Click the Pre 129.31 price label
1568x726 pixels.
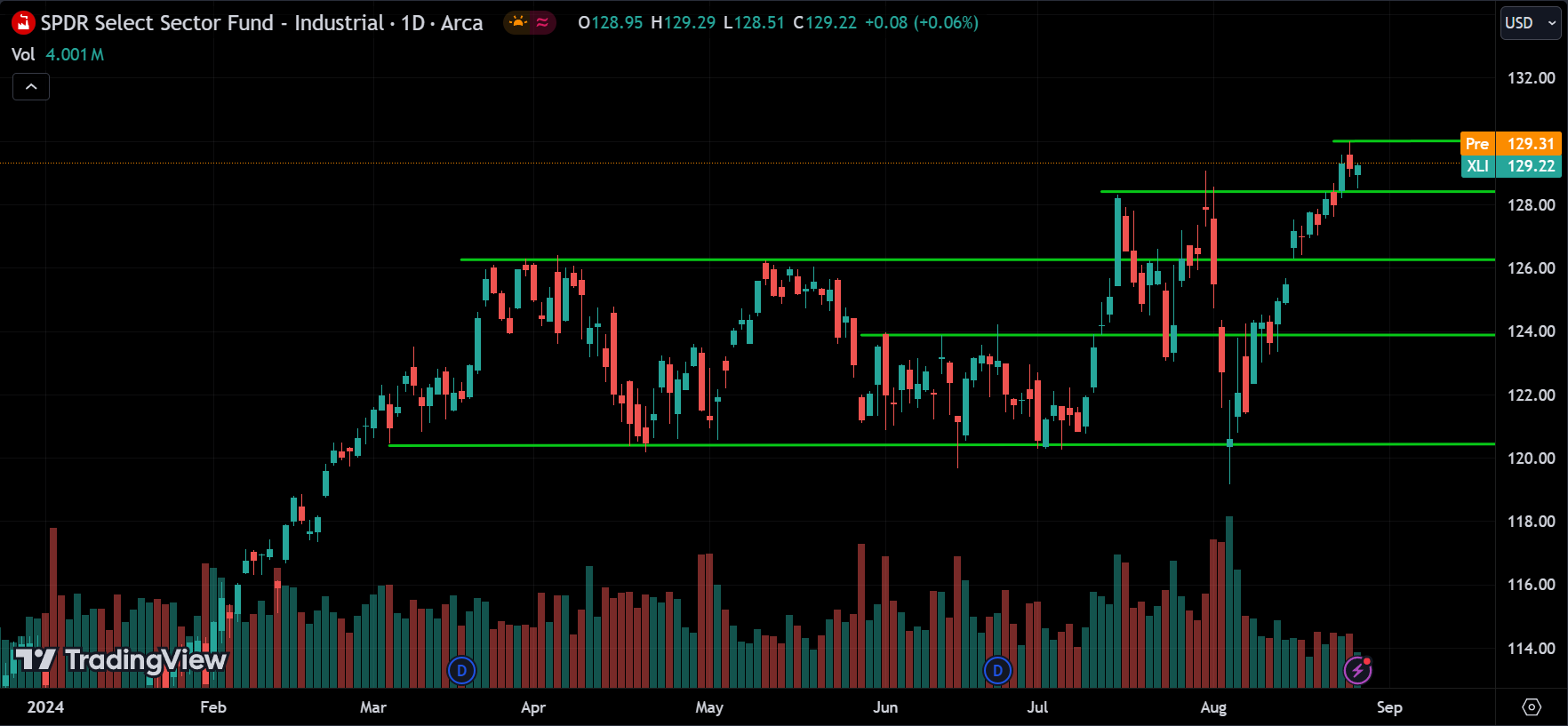(x=1511, y=143)
